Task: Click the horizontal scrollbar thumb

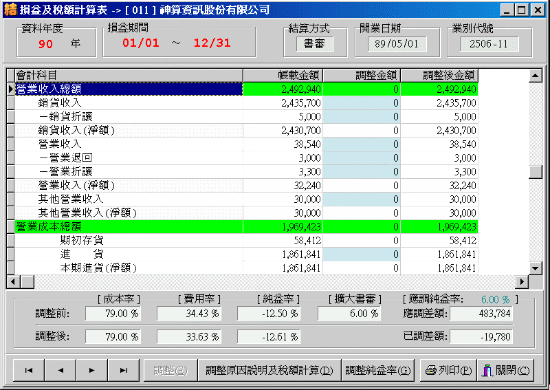Action: [x=27, y=281]
